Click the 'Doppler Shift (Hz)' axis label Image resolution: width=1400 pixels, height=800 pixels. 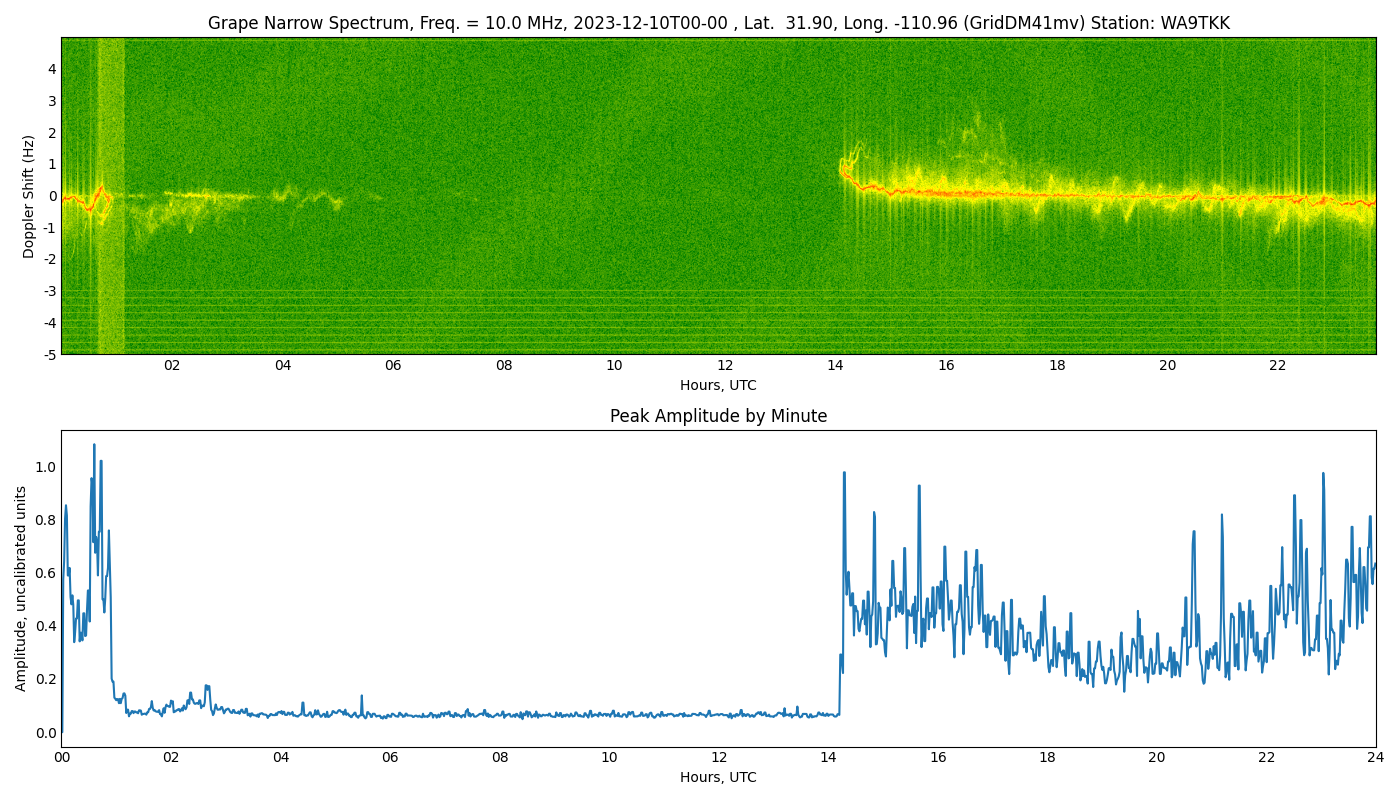pyautogui.click(x=29, y=196)
